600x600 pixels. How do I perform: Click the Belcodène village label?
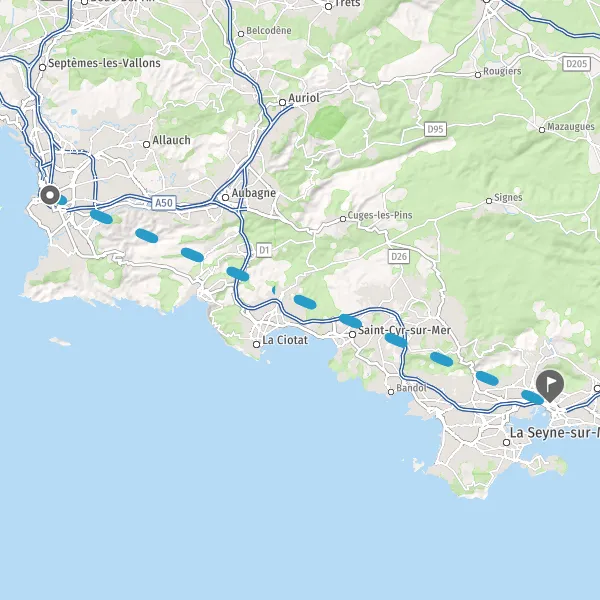[x=269, y=31]
